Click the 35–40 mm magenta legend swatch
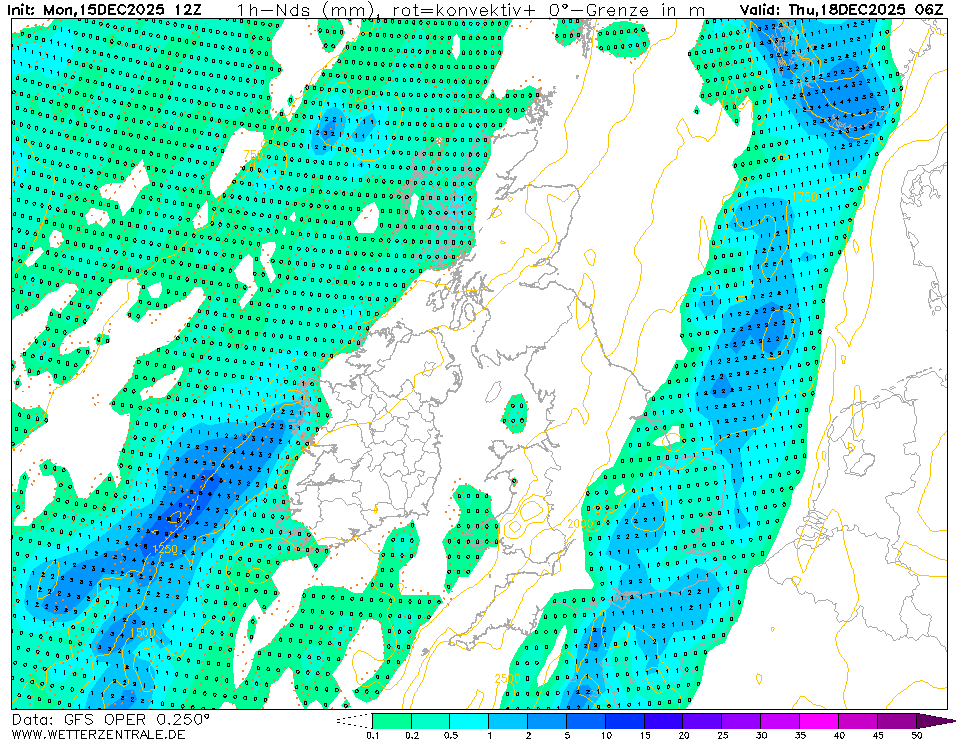This screenshot has width=959, height=741. click(820, 720)
